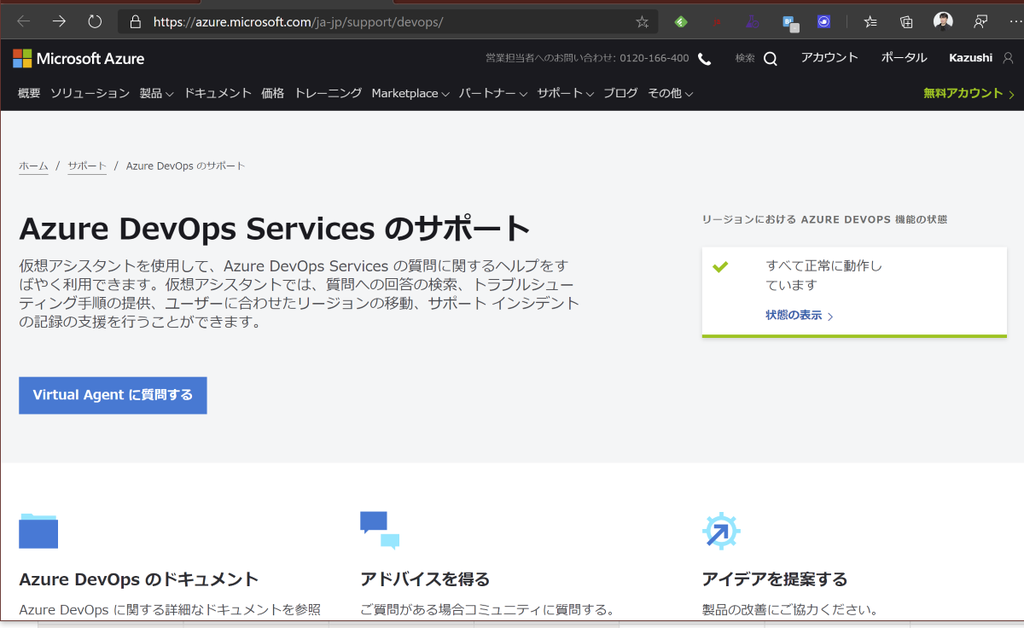Go back with browser back arrow
Screen dimensions: 1024x628
[24, 22]
